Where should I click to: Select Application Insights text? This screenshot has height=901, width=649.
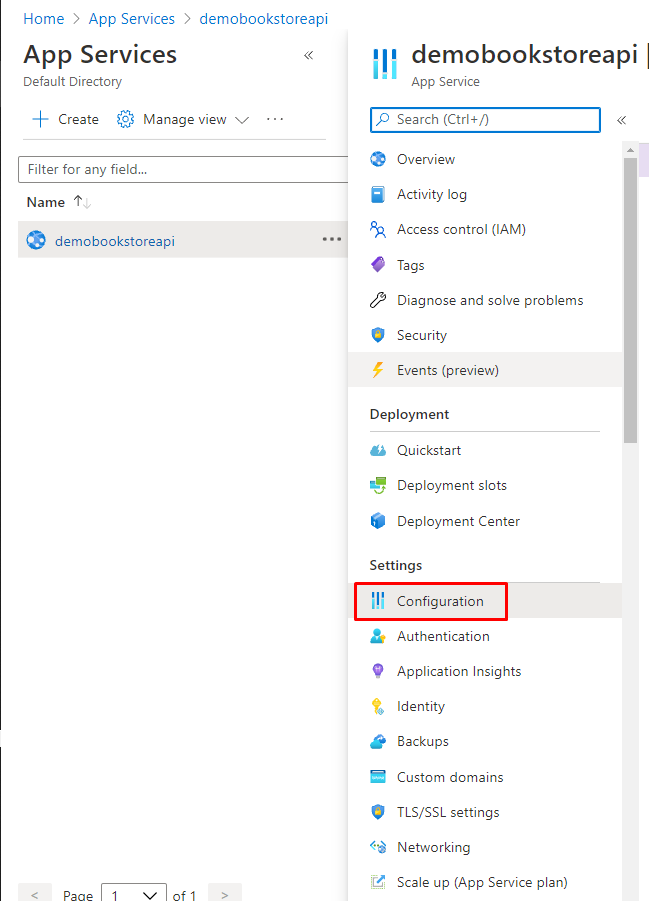click(x=459, y=671)
